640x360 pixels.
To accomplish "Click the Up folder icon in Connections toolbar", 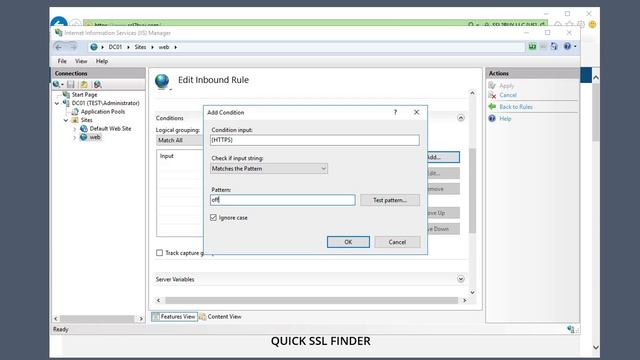I will pyautogui.click(x=84, y=84).
